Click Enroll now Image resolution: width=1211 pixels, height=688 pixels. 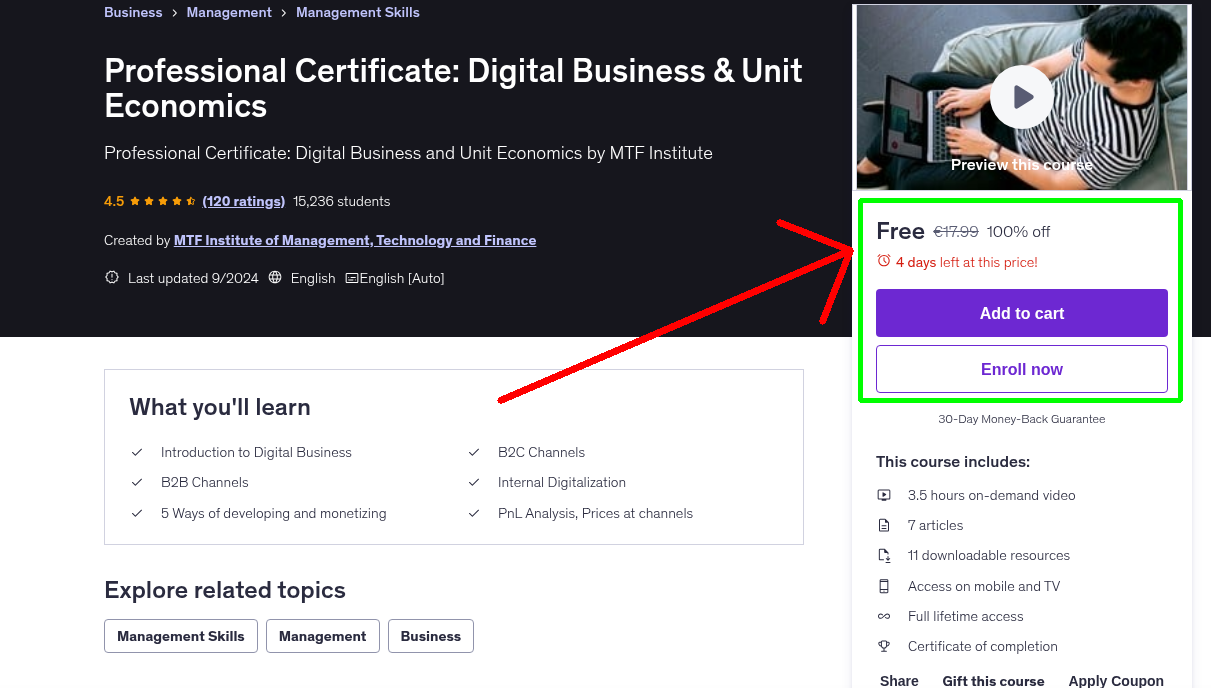pos(1021,368)
